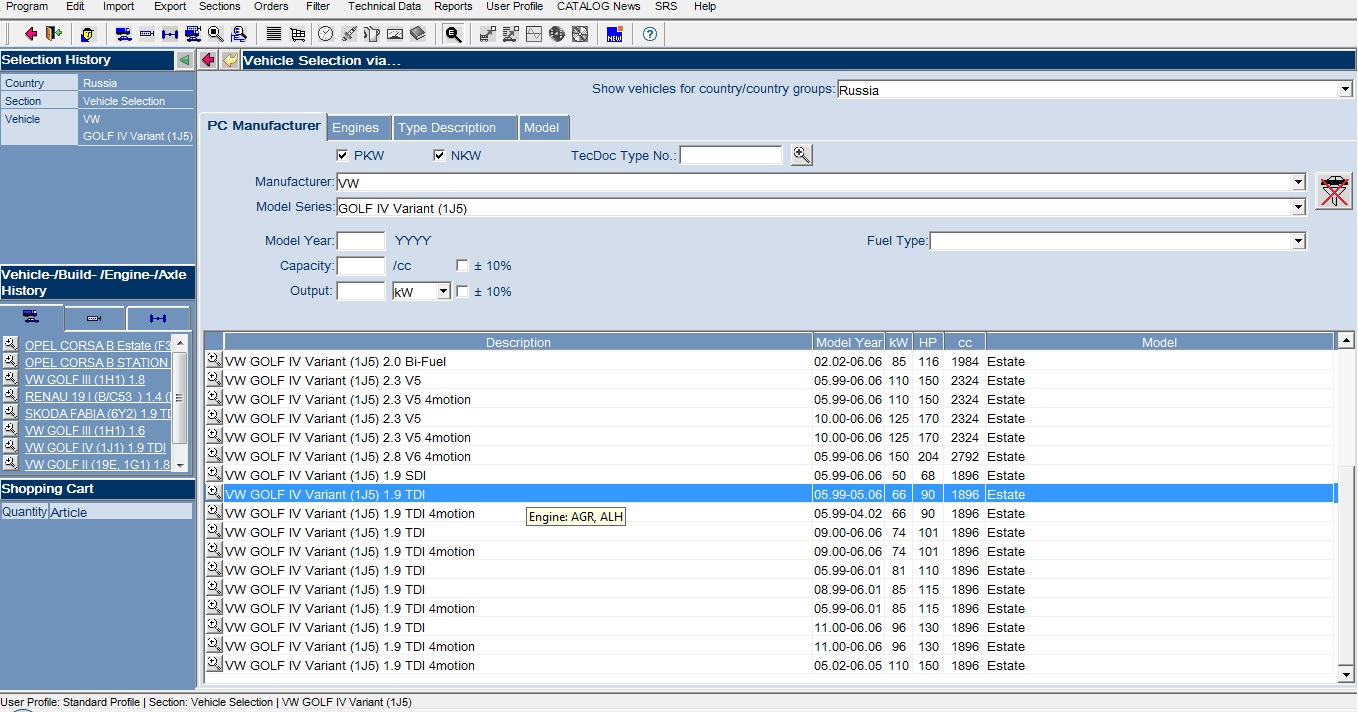
Task: Click the Model Year input field
Action: [361, 241]
